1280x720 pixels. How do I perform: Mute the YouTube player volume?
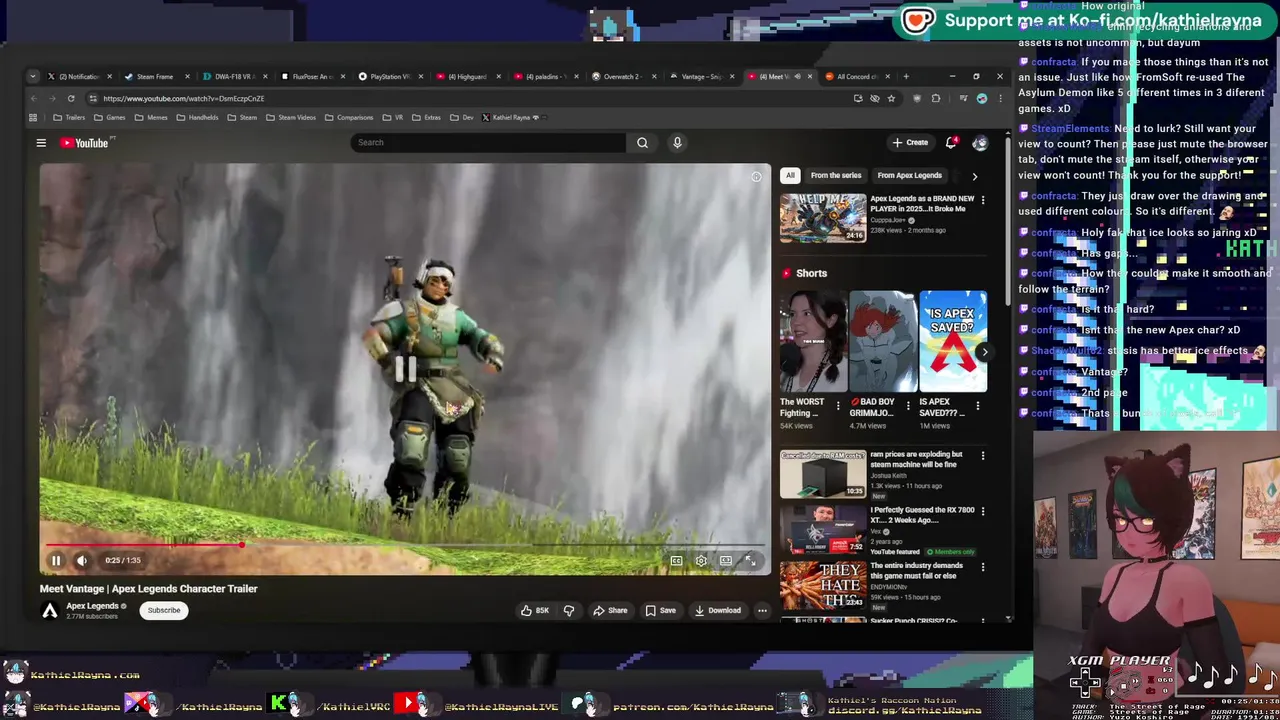click(x=82, y=560)
